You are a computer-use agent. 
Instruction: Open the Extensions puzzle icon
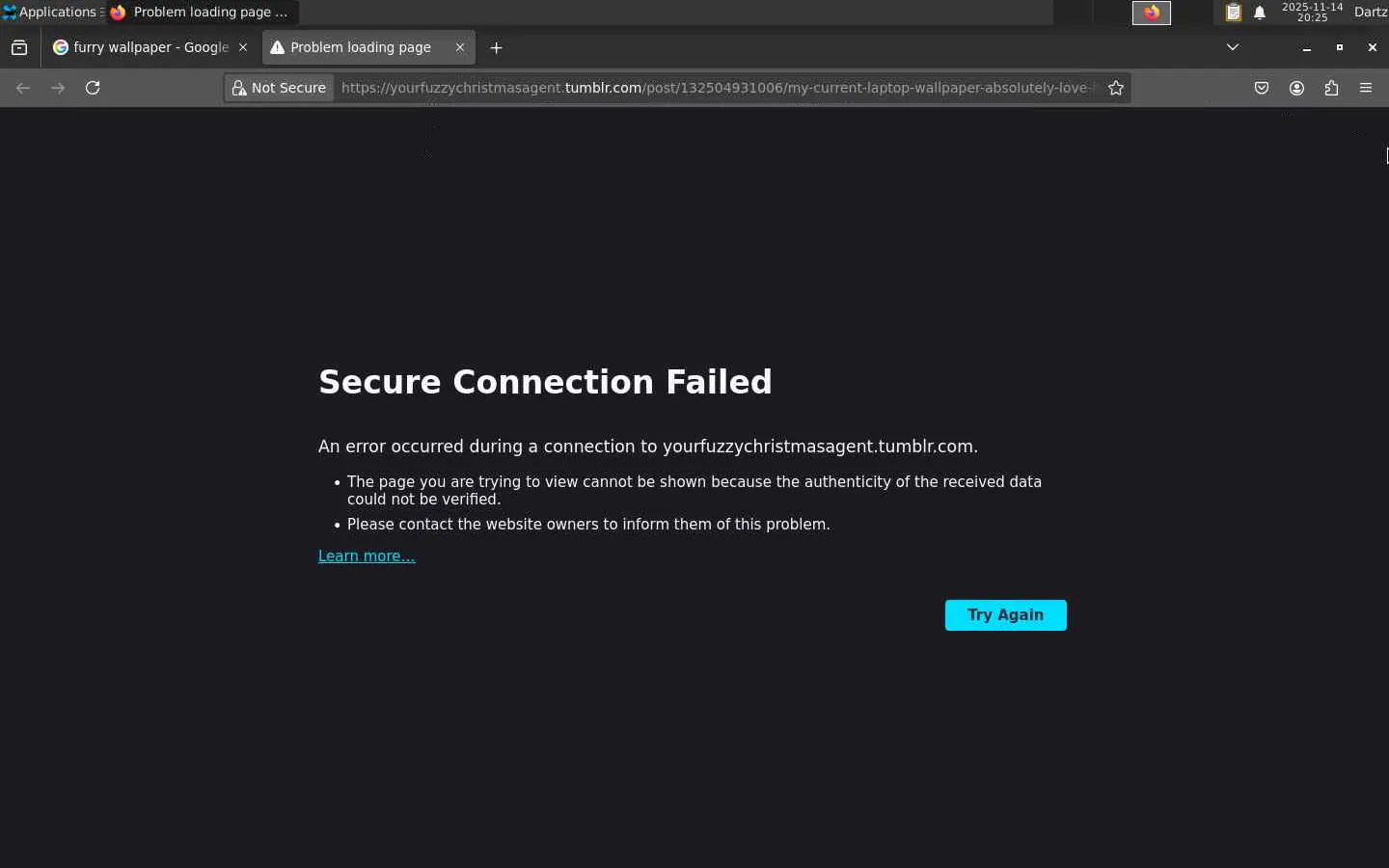point(1331,88)
